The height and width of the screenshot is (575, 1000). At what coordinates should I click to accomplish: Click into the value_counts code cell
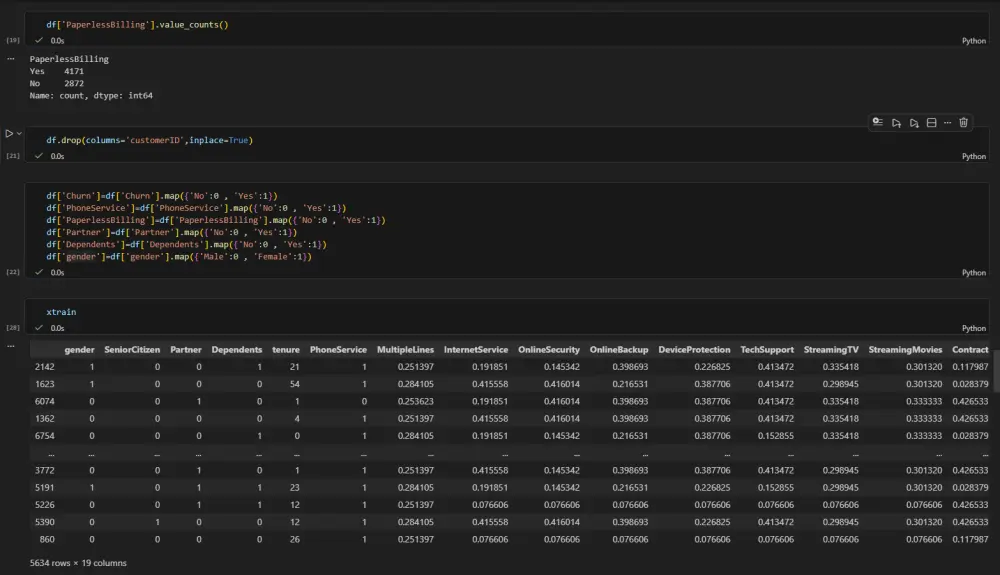(x=137, y=25)
